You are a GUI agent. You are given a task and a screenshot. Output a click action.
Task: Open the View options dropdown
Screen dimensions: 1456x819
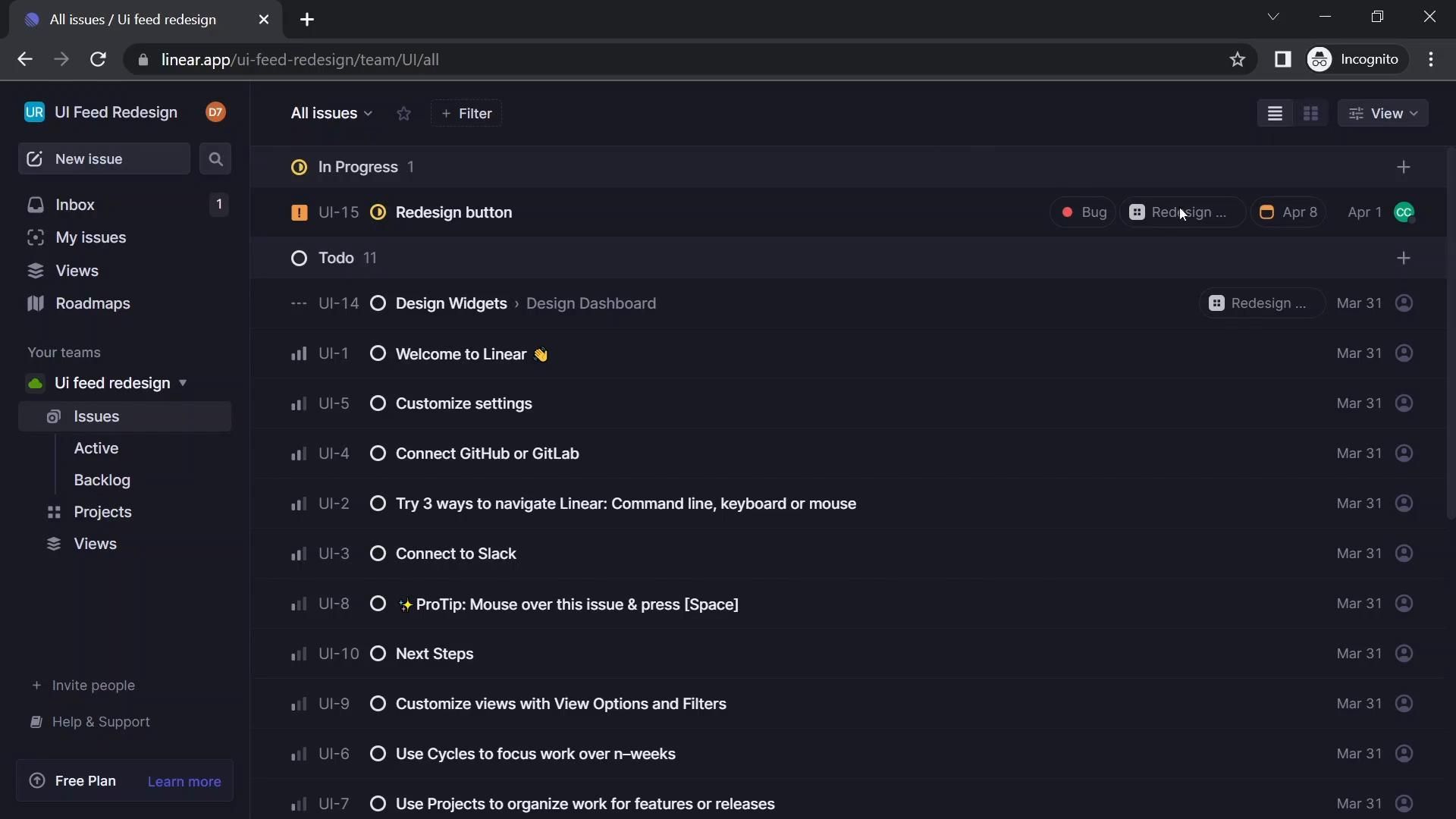1383,114
